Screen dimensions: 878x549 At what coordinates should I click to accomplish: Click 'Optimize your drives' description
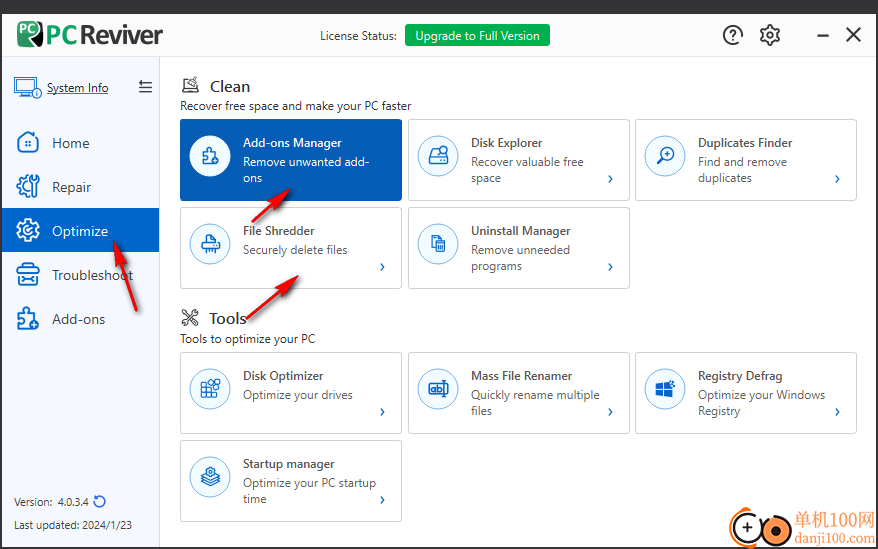(297, 395)
